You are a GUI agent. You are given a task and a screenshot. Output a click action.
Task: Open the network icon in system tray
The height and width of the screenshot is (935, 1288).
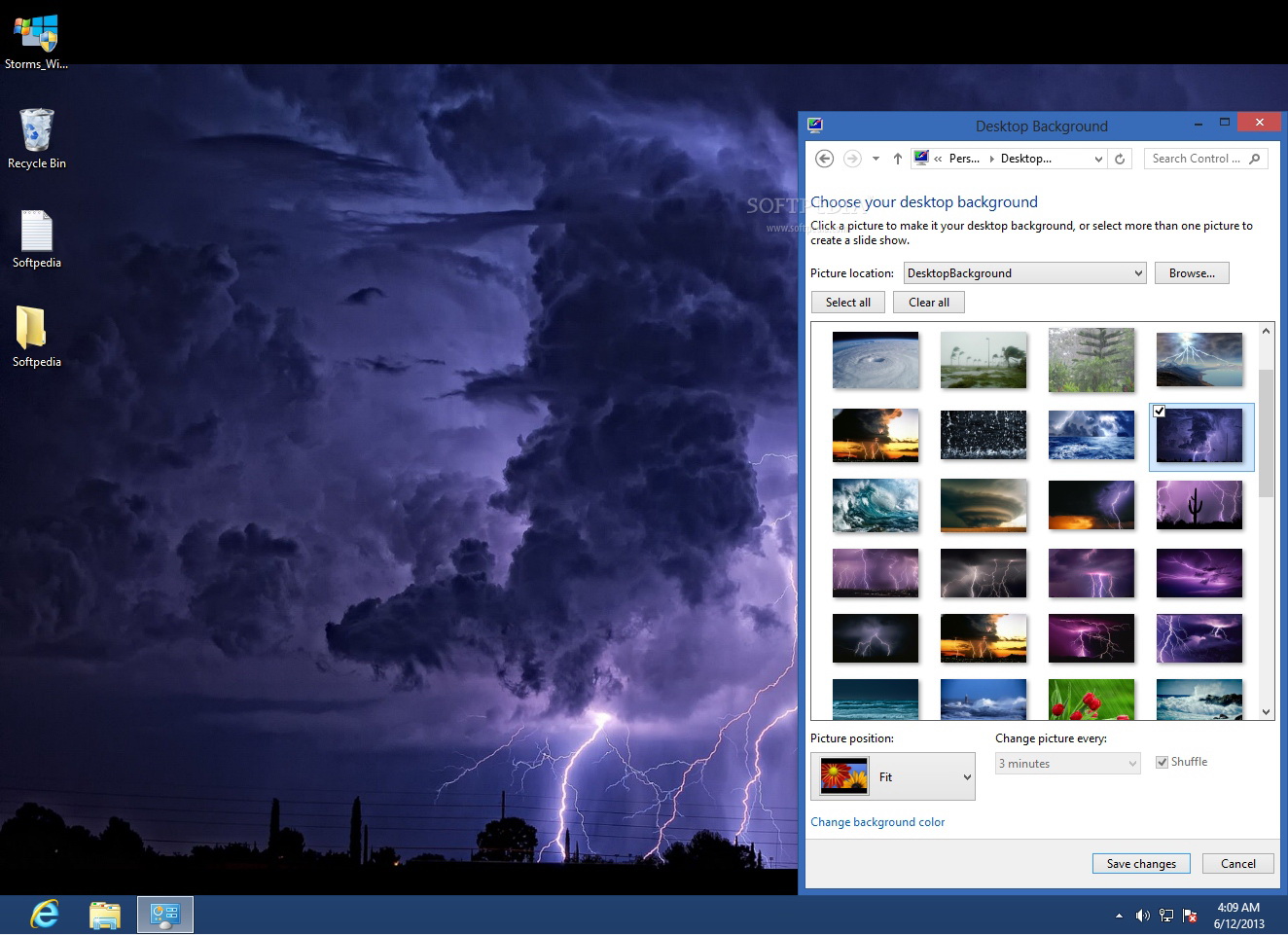pos(1165,916)
